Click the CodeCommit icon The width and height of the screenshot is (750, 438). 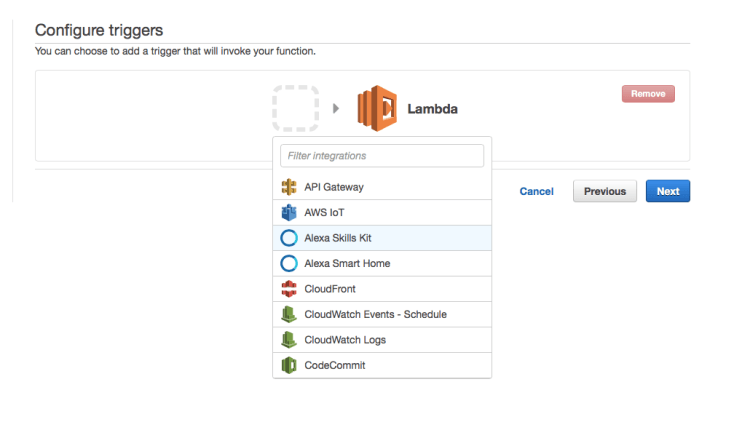point(289,366)
